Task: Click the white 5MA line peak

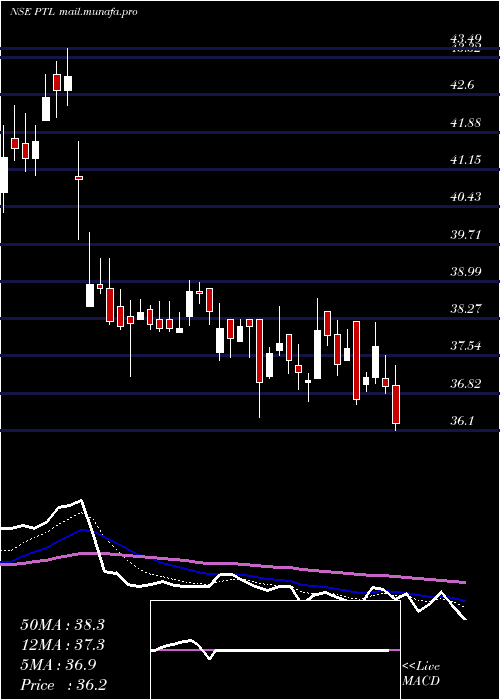Action: coord(81,500)
